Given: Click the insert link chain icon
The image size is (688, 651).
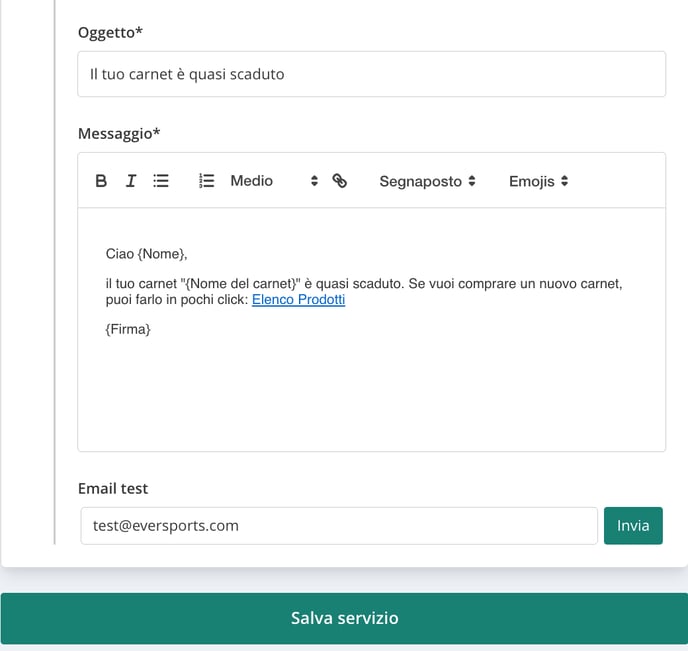Looking at the screenshot, I should click(340, 181).
